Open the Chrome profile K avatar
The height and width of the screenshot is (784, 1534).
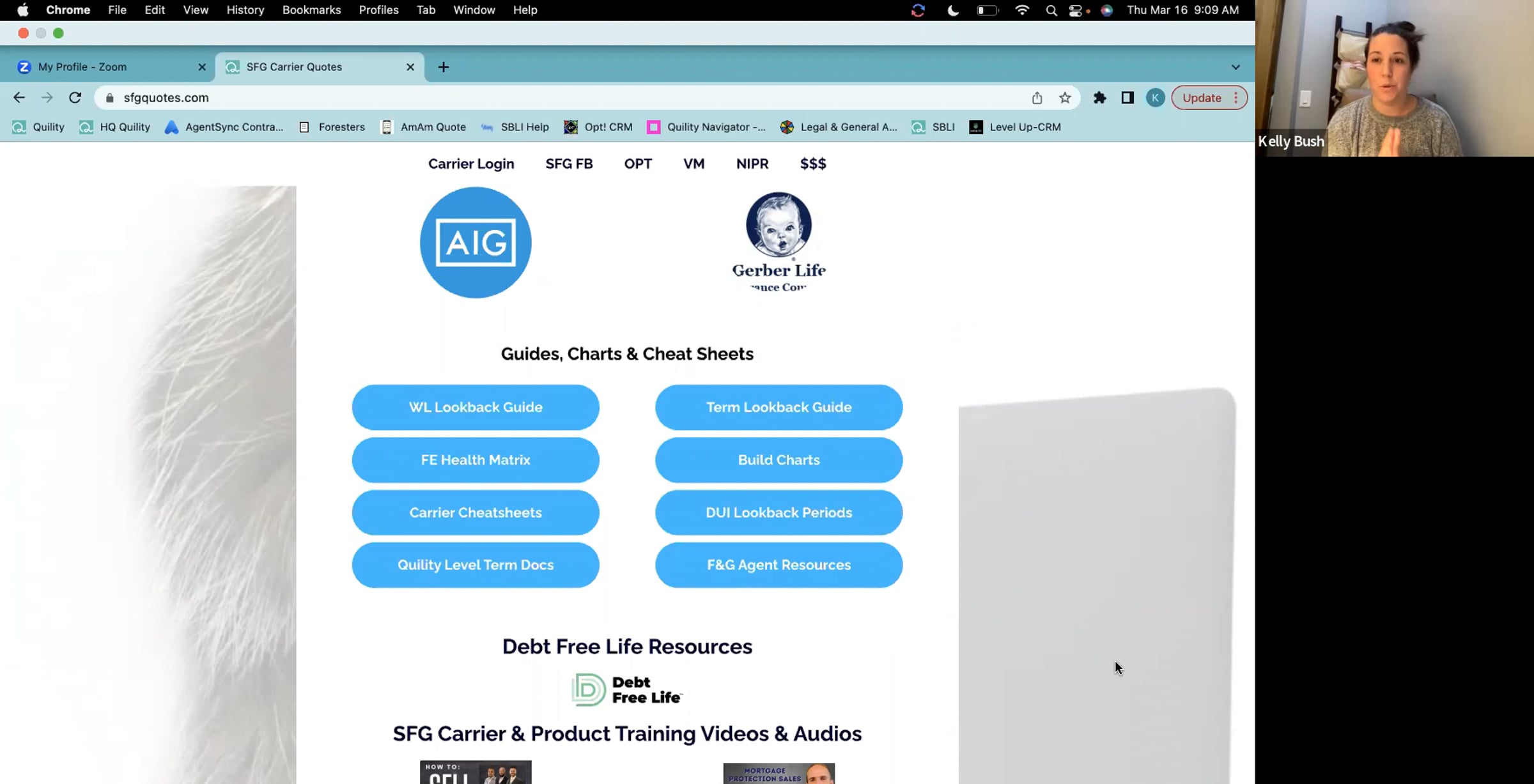coord(1155,98)
